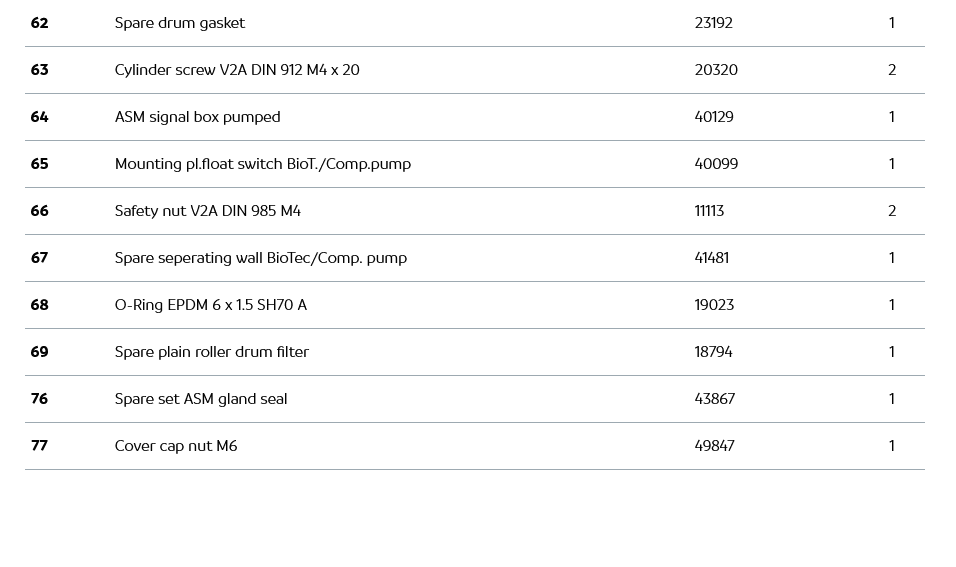956x567 pixels.
Task: Click part number 18794
Action: click(x=713, y=352)
